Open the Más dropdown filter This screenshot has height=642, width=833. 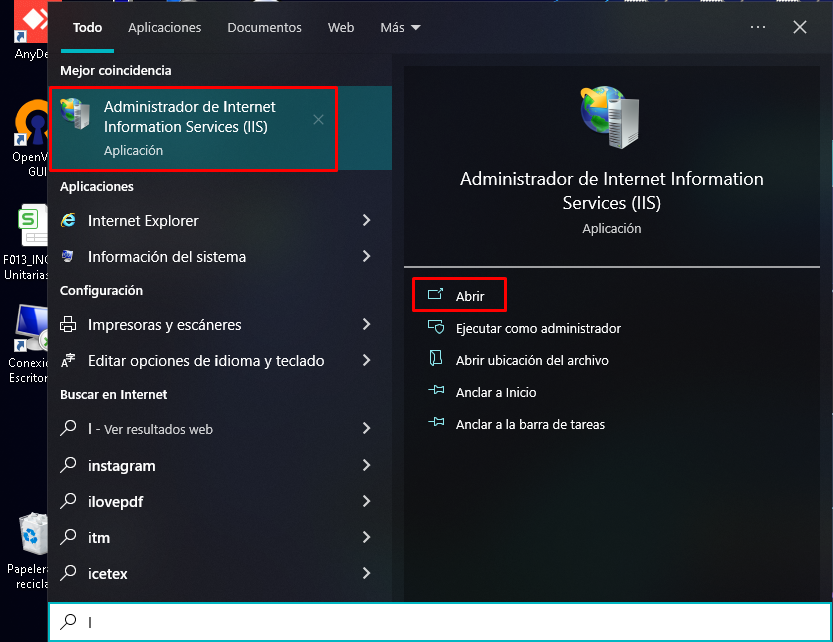tap(400, 28)
